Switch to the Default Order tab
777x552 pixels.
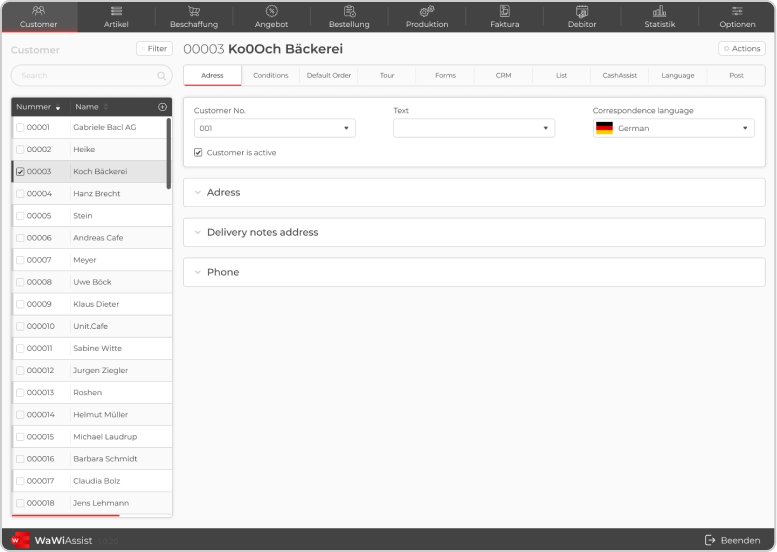click(329, 75)
